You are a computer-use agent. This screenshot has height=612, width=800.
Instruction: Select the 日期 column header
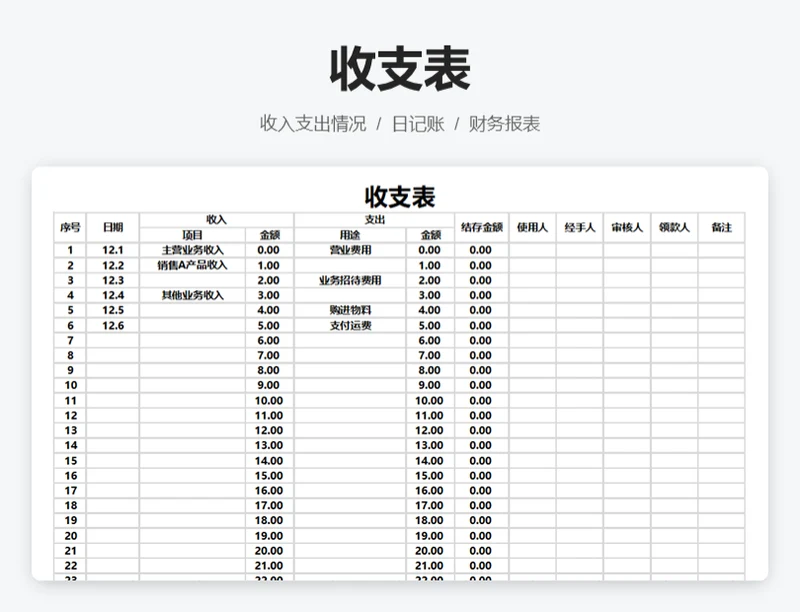pos(113,227)
